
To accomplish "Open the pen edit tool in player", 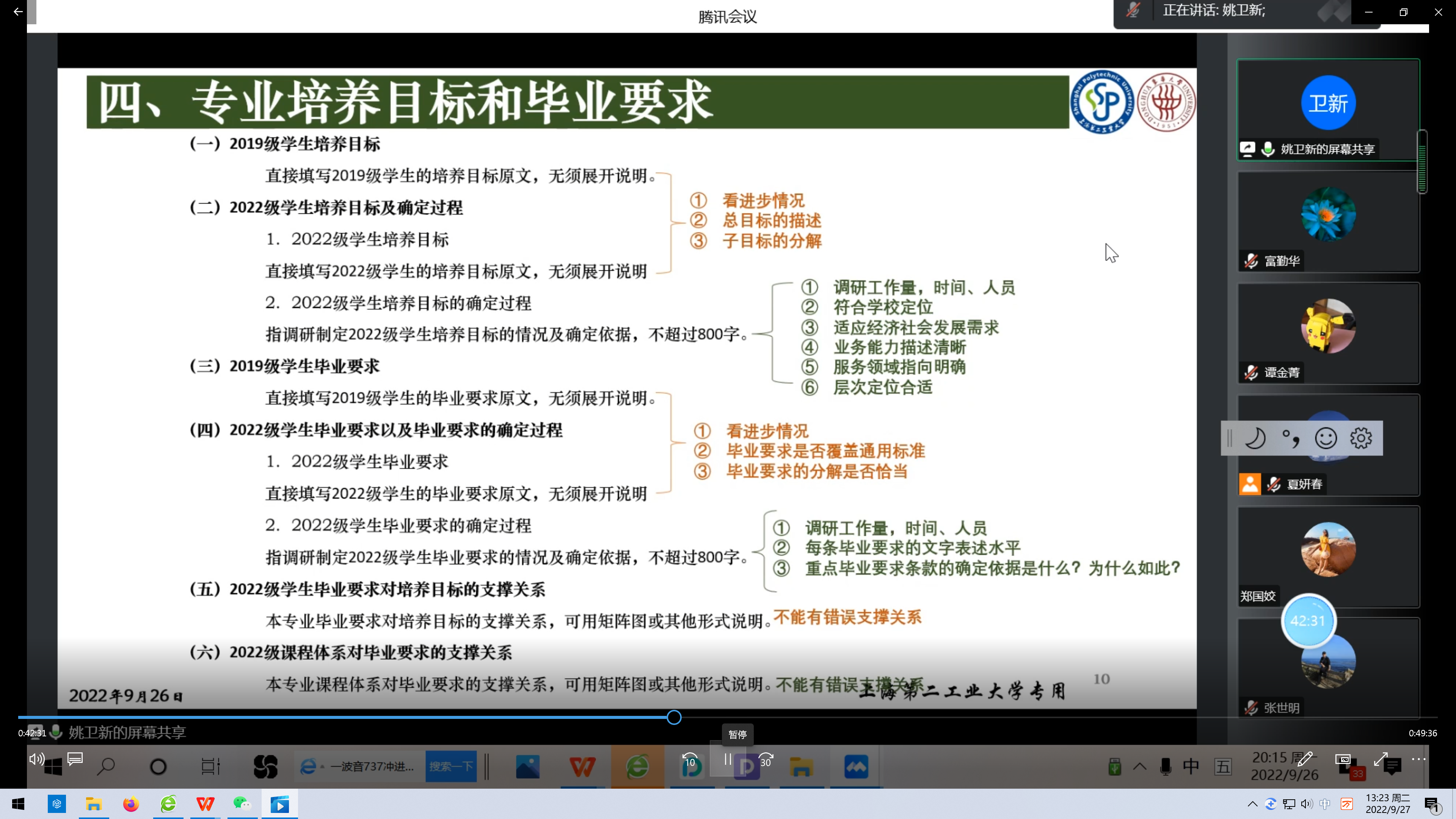I will [1304, 759].
